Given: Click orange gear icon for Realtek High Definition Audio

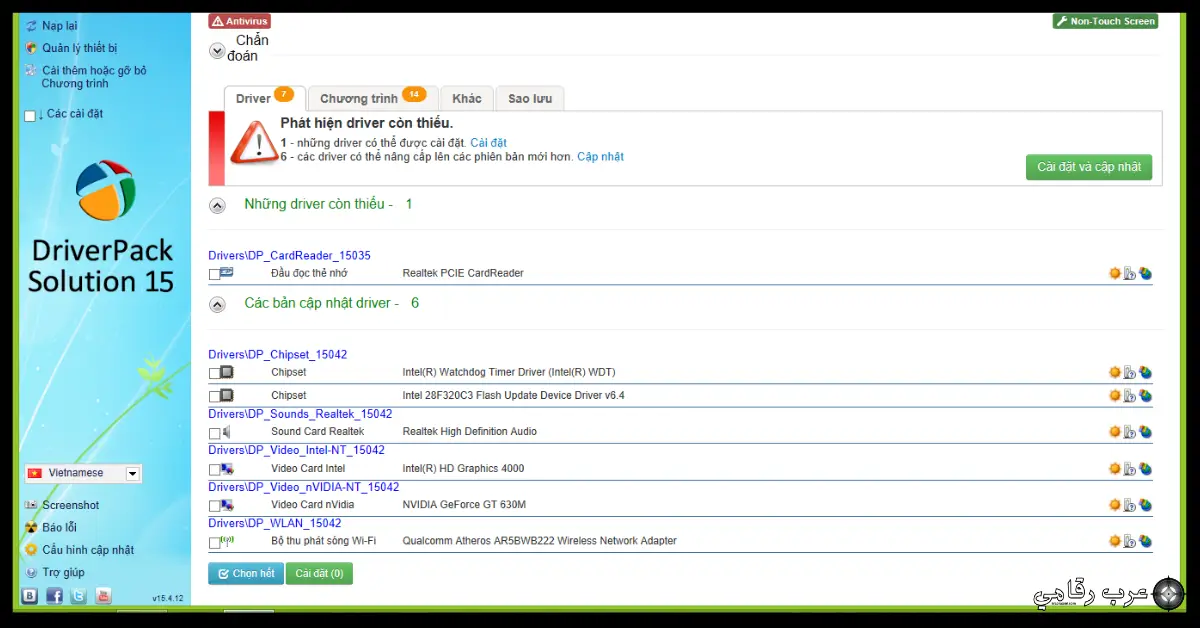Looking at the screenshot, I should [x=1115, y=432].
